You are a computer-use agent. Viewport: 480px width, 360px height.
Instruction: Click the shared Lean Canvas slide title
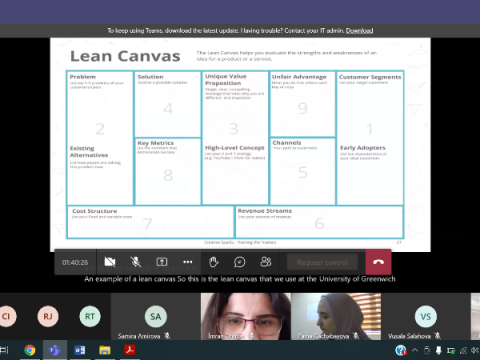tap(125, 56)
